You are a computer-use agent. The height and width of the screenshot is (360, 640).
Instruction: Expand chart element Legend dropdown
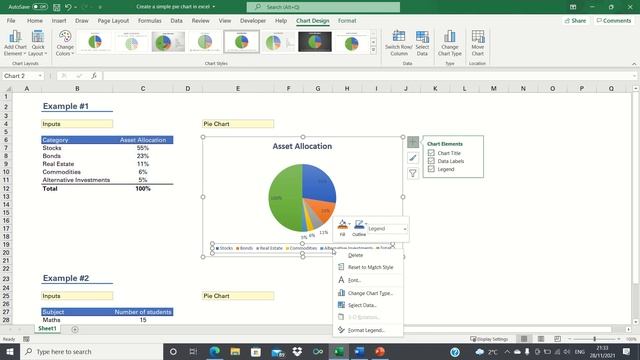click(x=404, y=229)
